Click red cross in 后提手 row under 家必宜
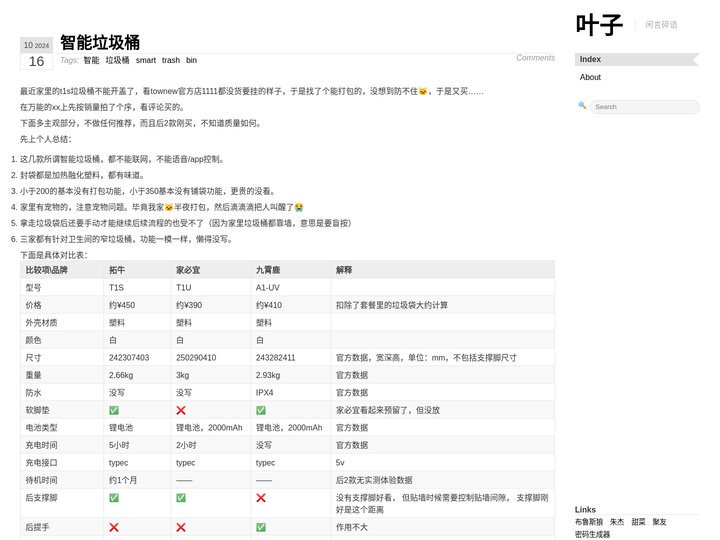 (181, 527)
